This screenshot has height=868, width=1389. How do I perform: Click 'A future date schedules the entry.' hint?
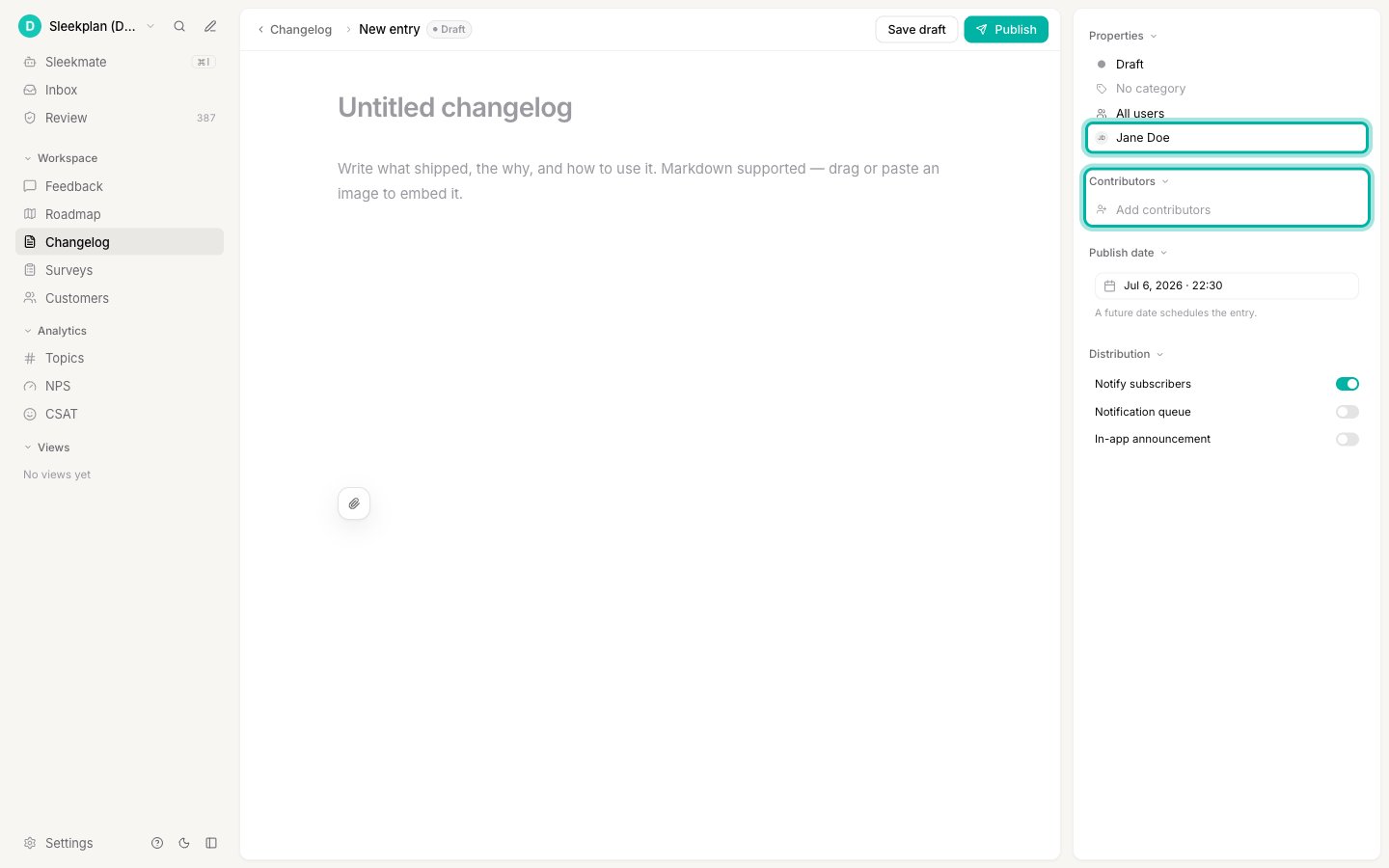tap(1175, 312)
